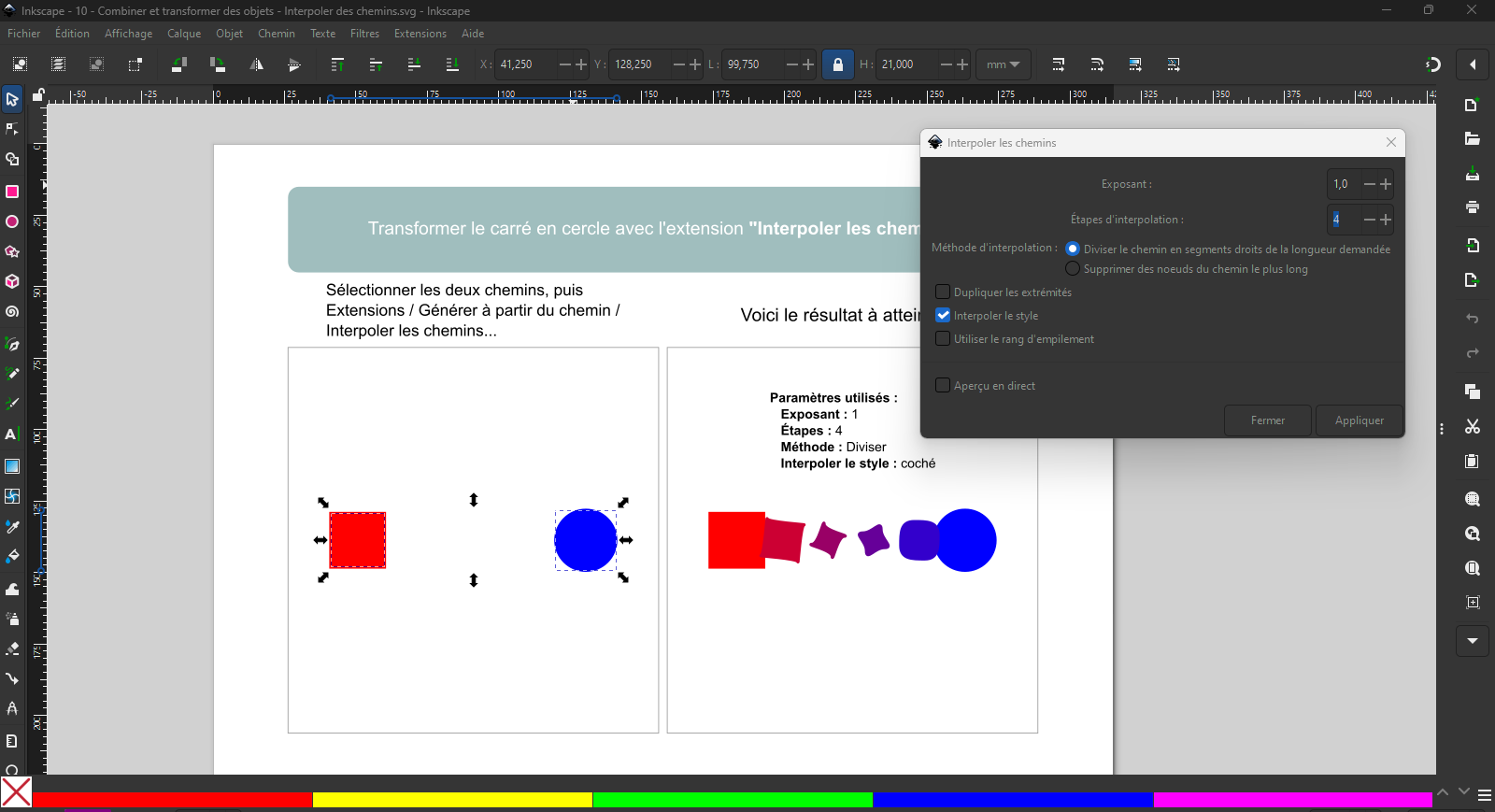The height and width of the screenshot is (812, 1495).
Task: Open the Chemin menu
Action: tap(277, 34)
